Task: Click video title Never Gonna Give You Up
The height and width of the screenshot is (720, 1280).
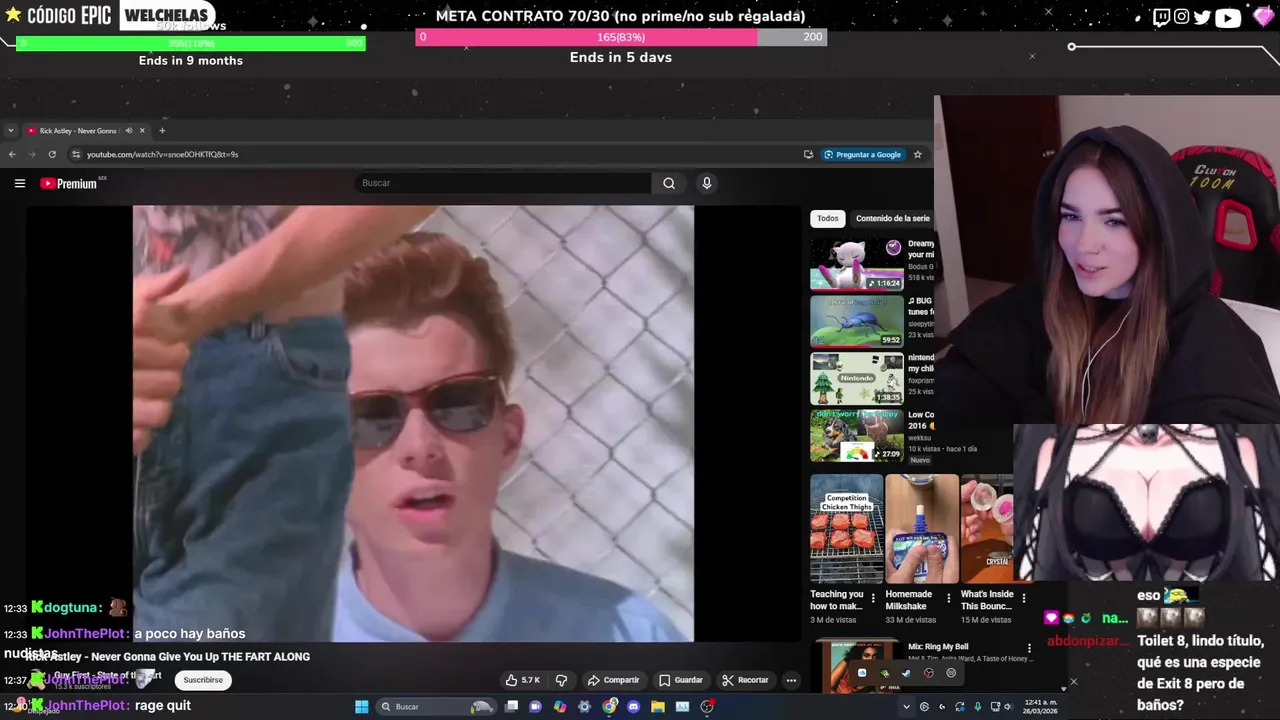Action: [168, 657]
